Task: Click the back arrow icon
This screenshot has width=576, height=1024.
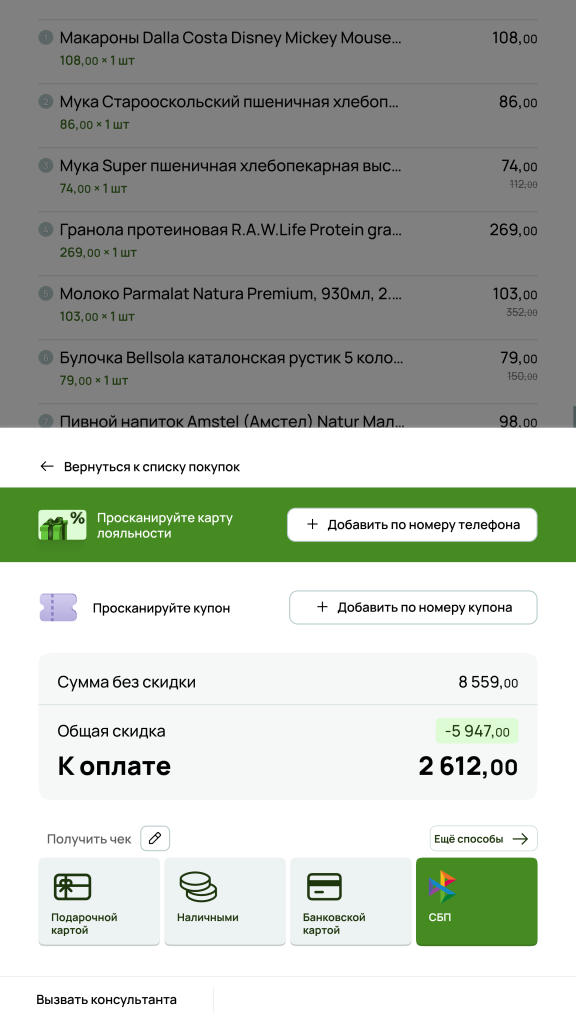Action: pos(46,466)
